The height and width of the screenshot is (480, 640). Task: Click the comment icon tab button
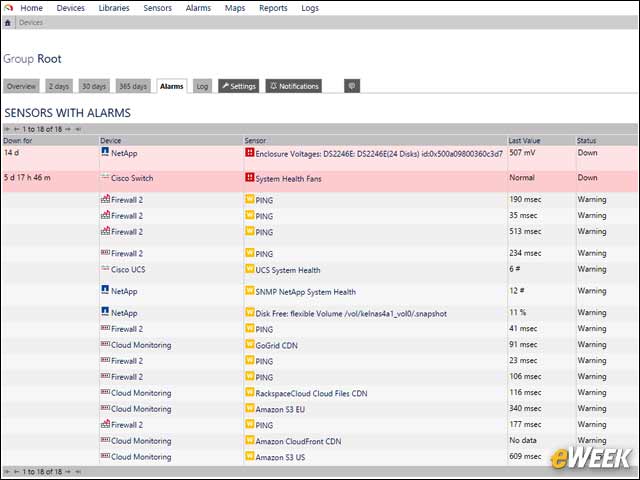coord(352,86)
